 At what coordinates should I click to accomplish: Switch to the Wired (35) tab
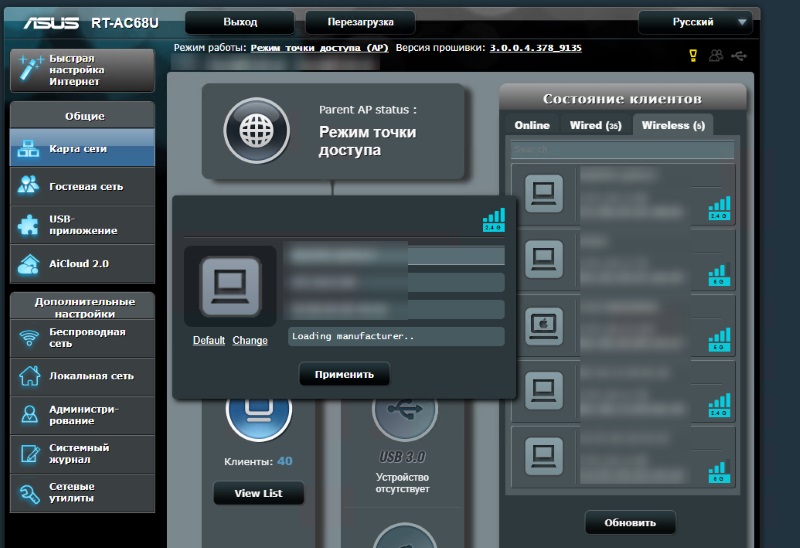click(595, 125)
